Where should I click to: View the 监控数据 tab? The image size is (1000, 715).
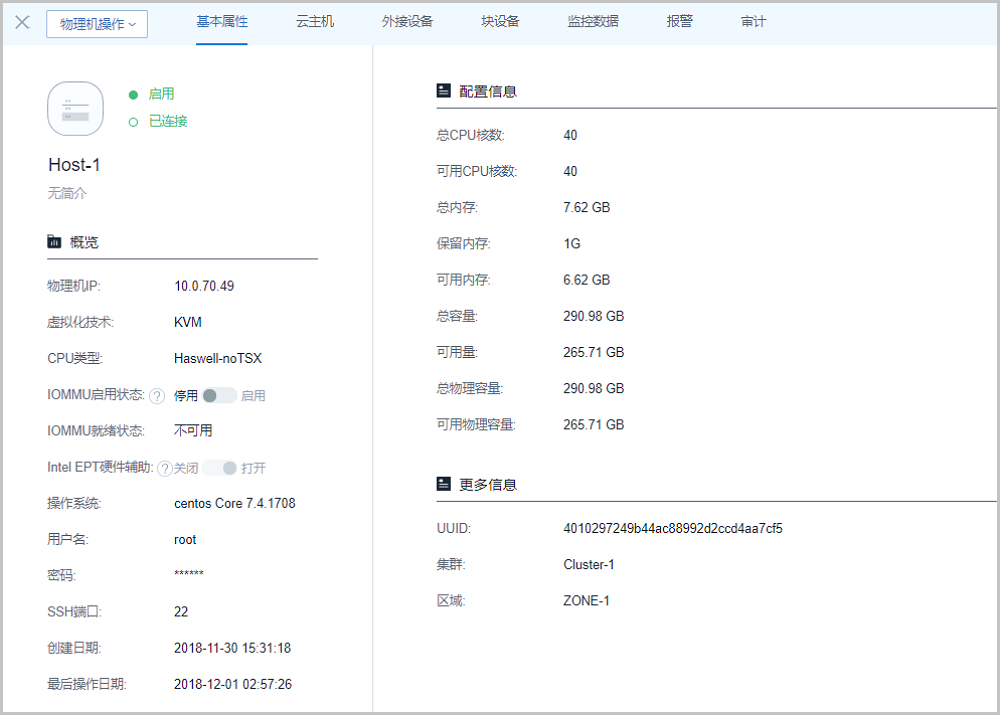point(592,21)
